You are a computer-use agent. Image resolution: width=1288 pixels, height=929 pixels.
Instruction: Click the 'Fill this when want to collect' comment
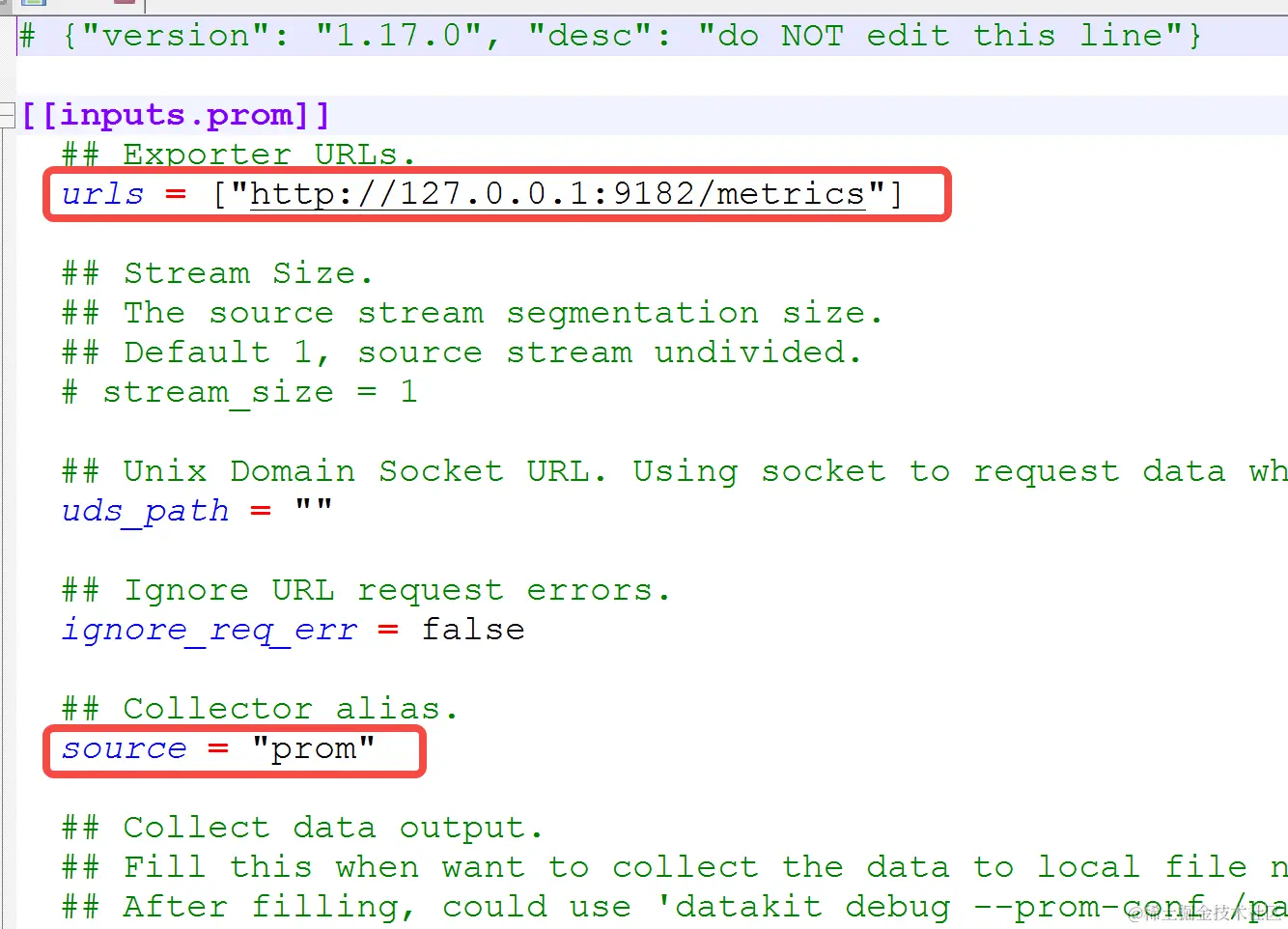675,867
